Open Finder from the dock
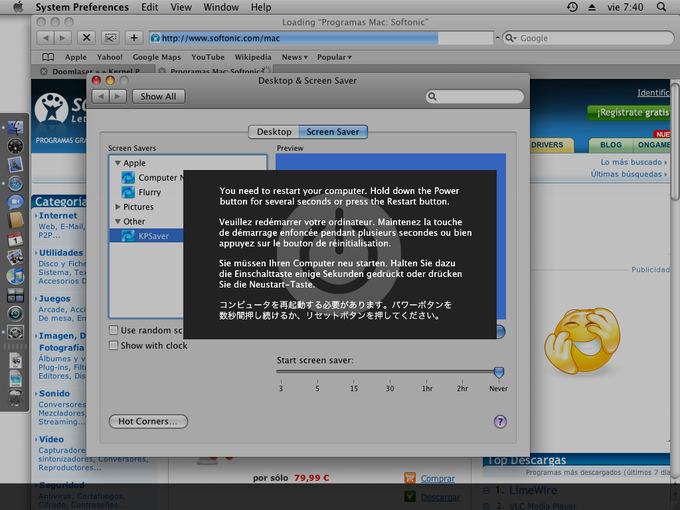The image size is (680, 510). point(15,128)
